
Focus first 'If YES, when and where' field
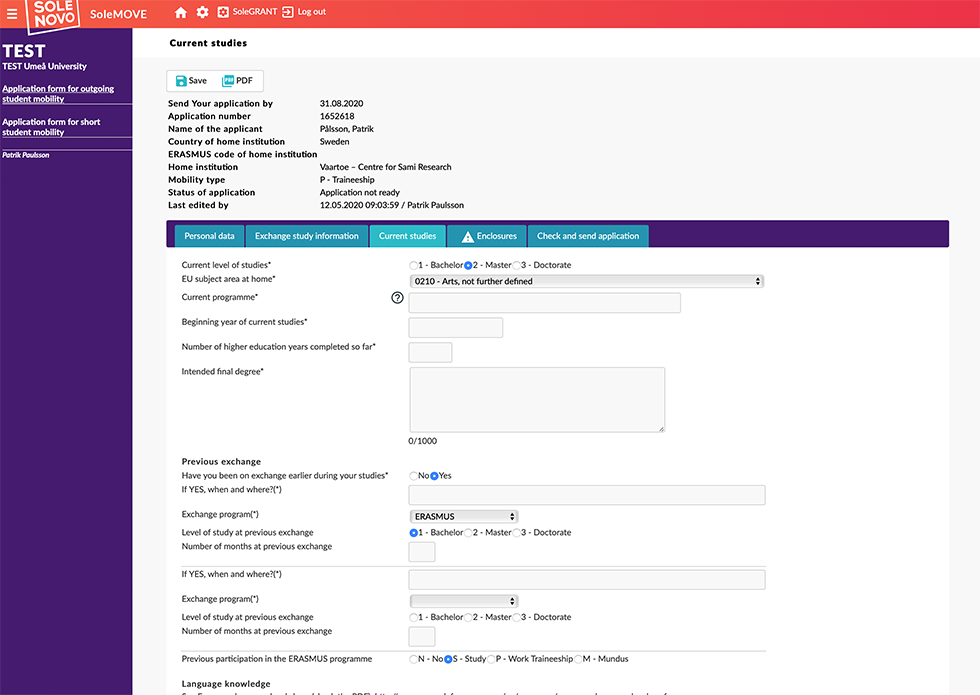click(587, 495)
